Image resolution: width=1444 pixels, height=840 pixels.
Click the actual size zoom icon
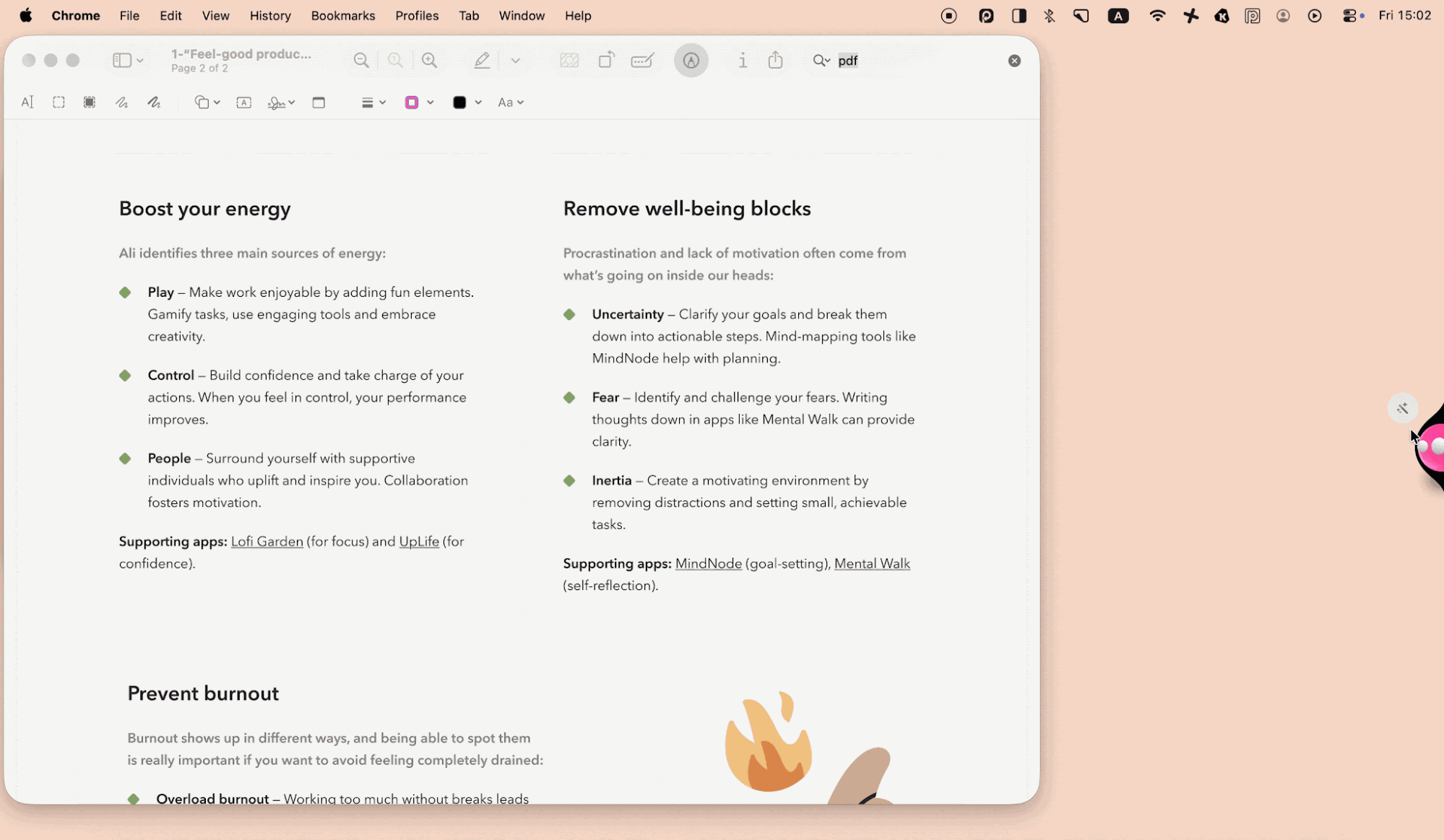pyautogui.click(x=395, y=61)
